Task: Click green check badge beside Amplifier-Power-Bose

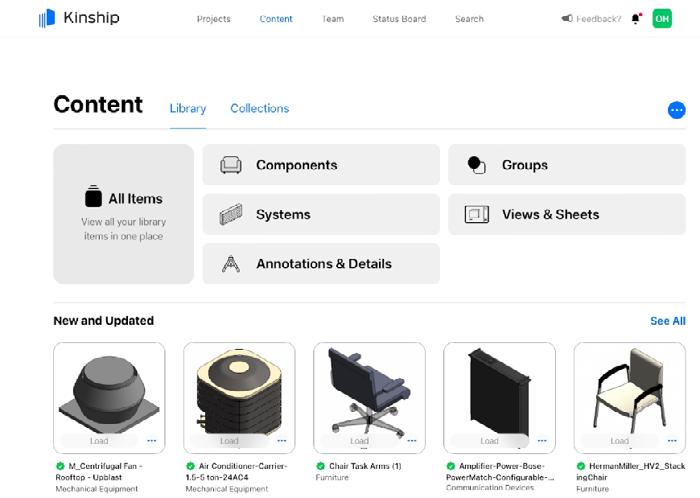Action: coord(450,466)
